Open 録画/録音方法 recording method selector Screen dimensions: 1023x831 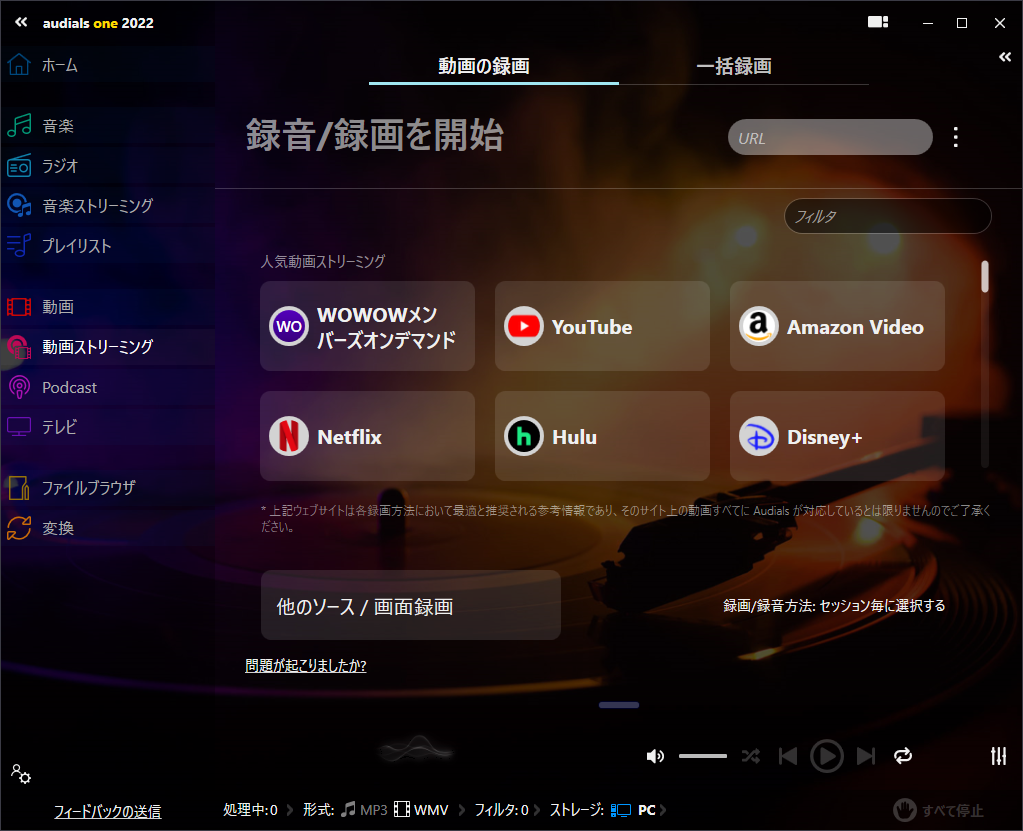click(834, 606)
